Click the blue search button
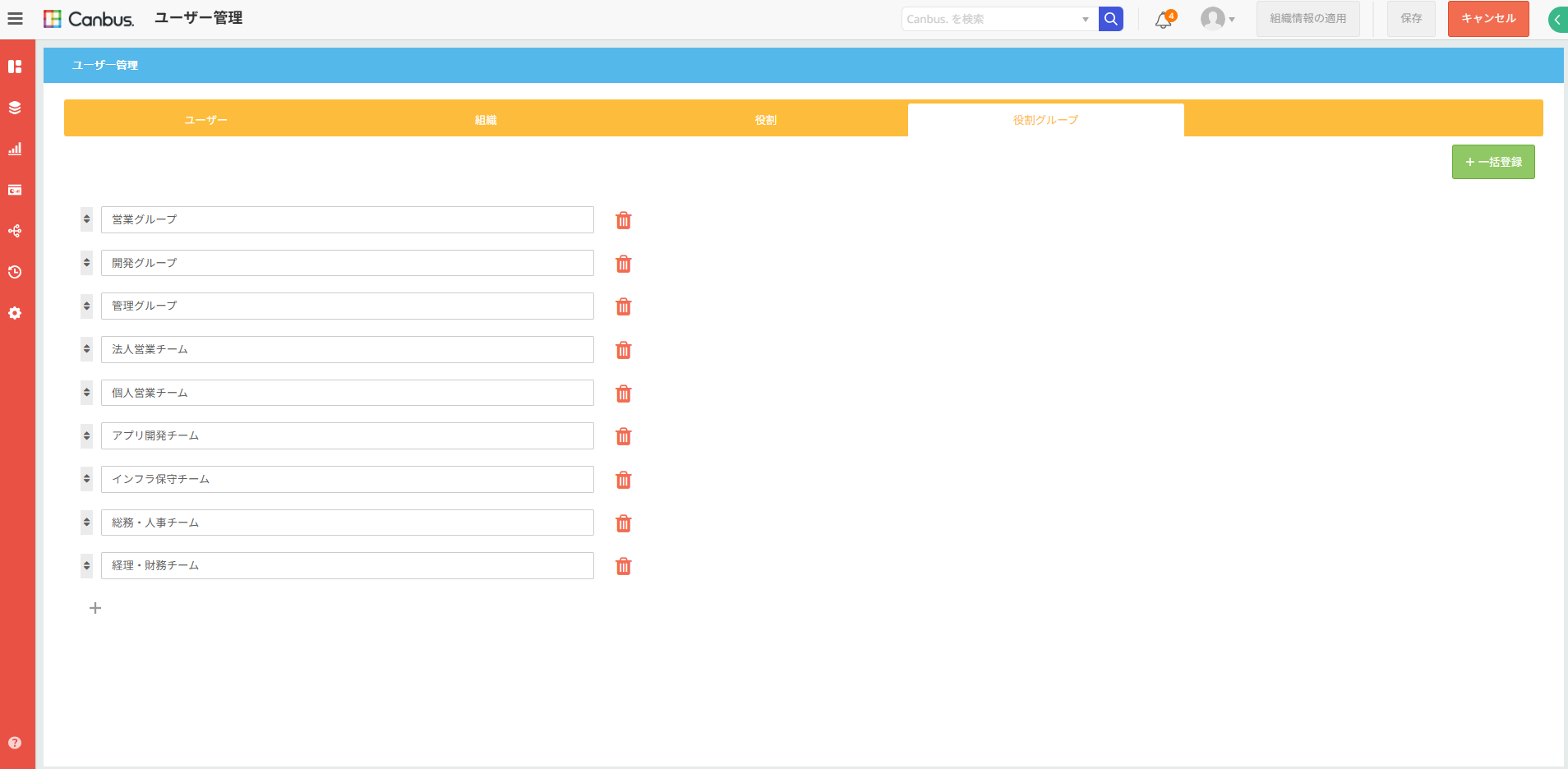The width and height of the screenshot is (1568, 769). [1110, 19]
